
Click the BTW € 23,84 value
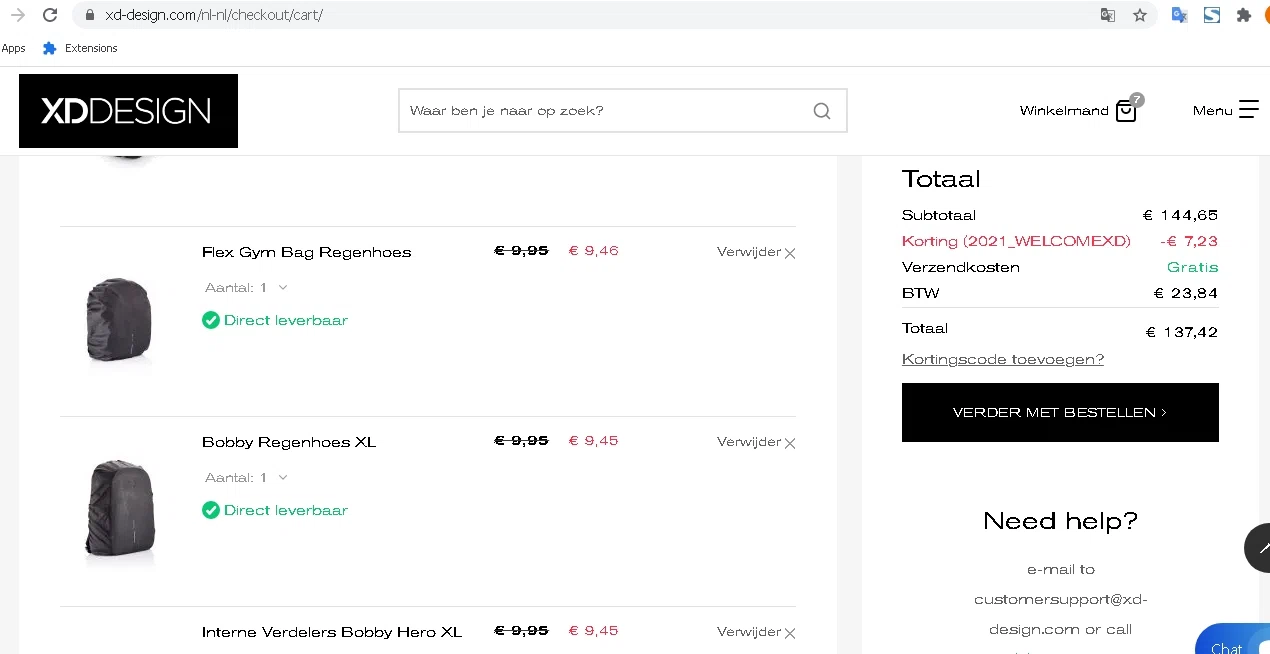point(1186,293)
